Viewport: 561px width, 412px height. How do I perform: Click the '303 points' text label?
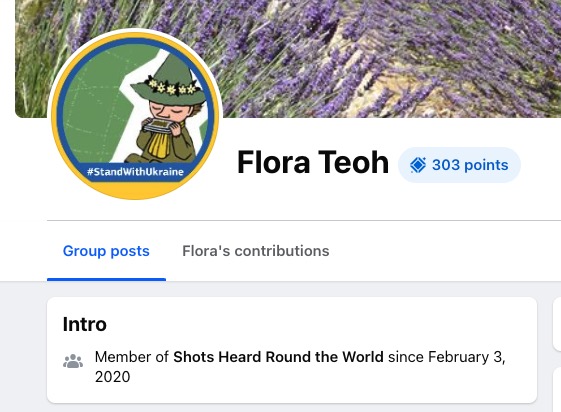(470, 165)
